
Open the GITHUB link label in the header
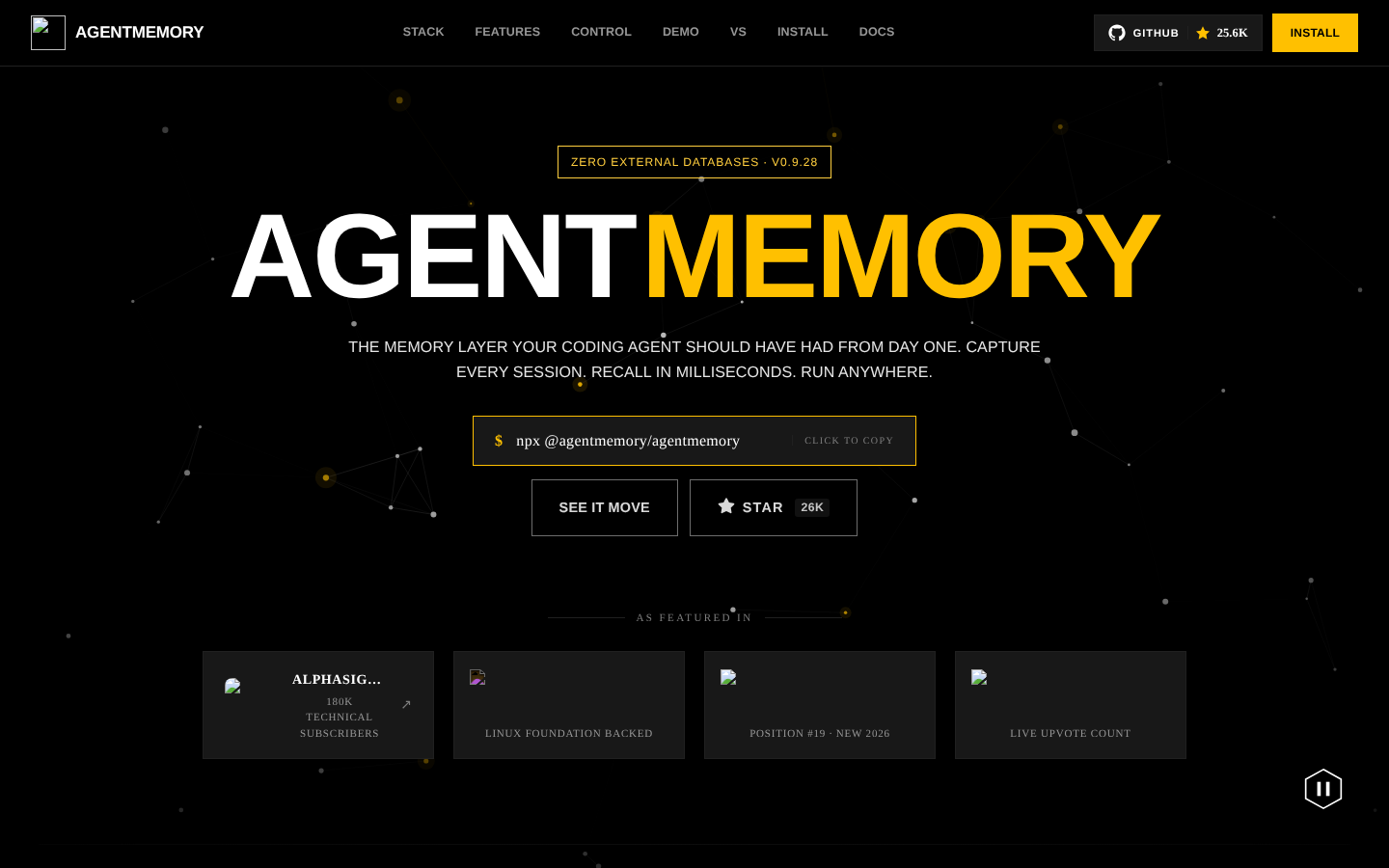tap(1156, 33)
